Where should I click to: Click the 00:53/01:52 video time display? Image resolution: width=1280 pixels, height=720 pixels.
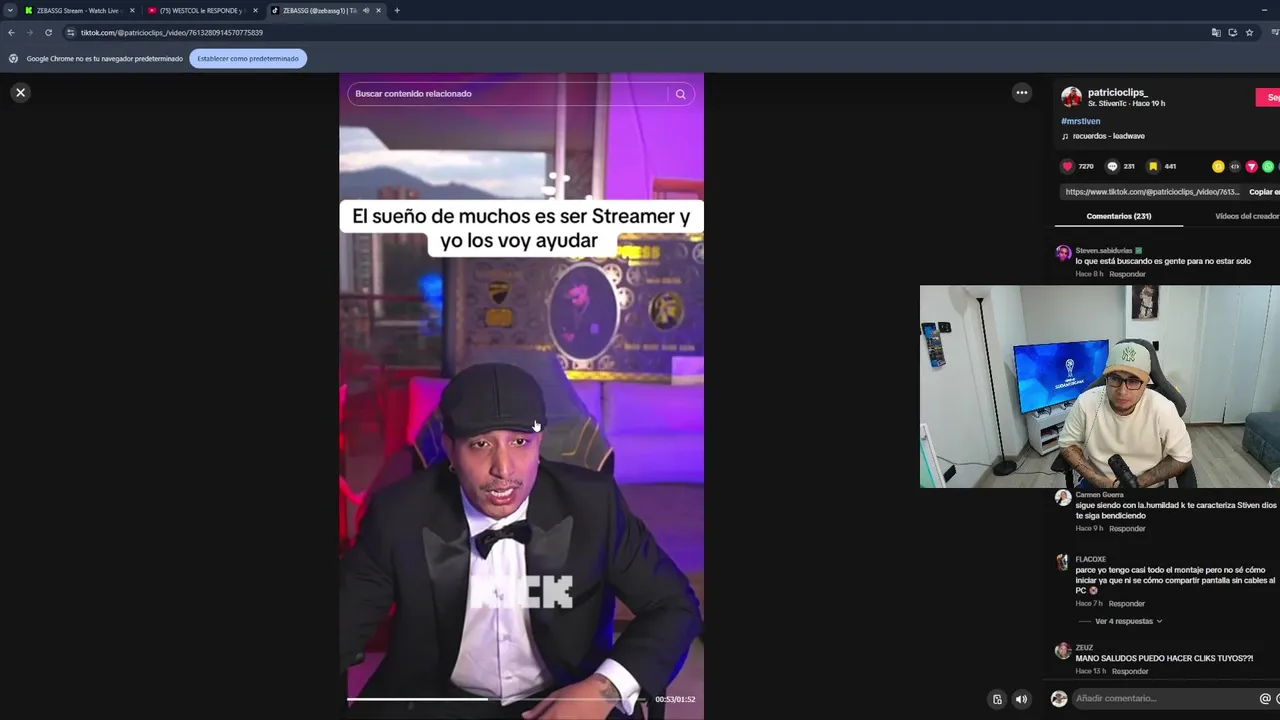click(675, 699)
